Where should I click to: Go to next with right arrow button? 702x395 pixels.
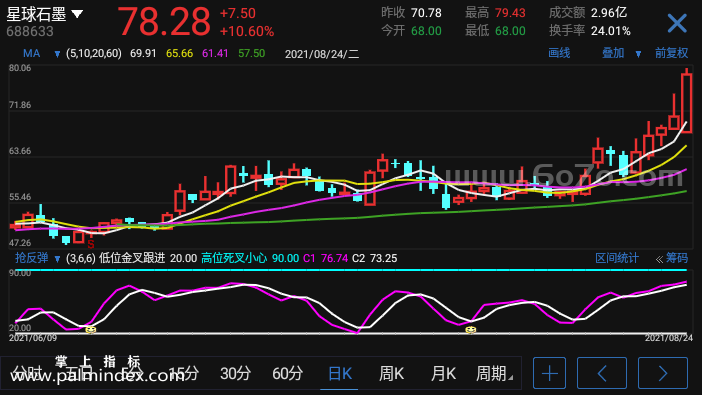coord(663,373)
